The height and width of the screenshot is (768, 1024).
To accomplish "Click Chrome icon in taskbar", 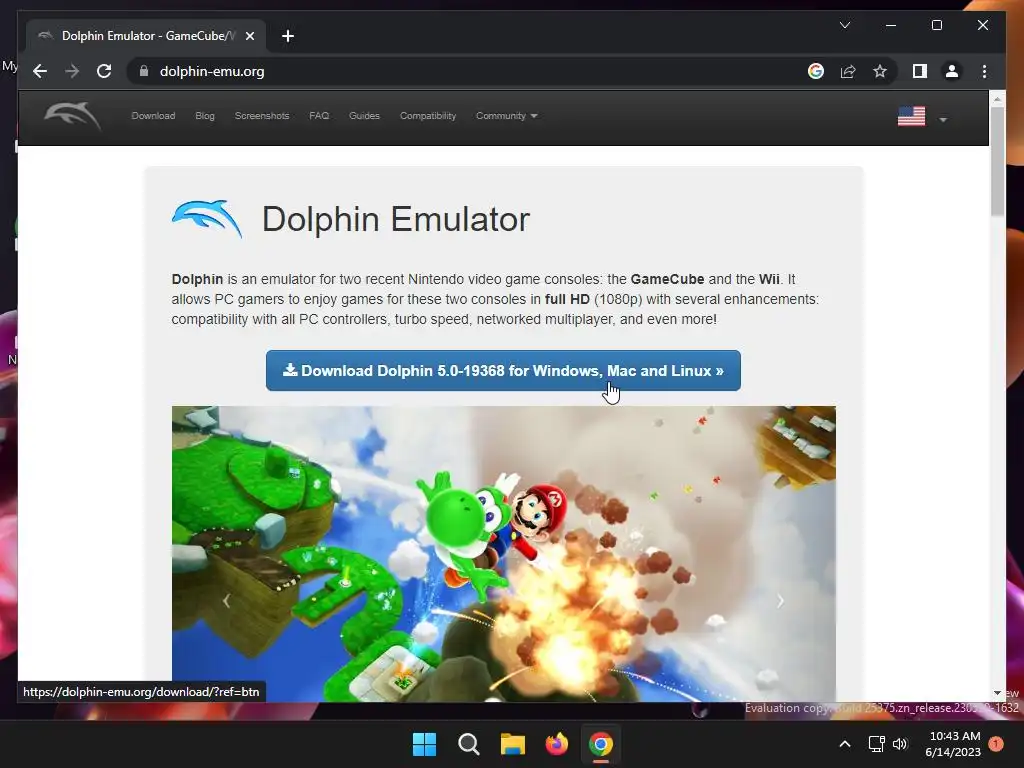I will coord(601,744).
